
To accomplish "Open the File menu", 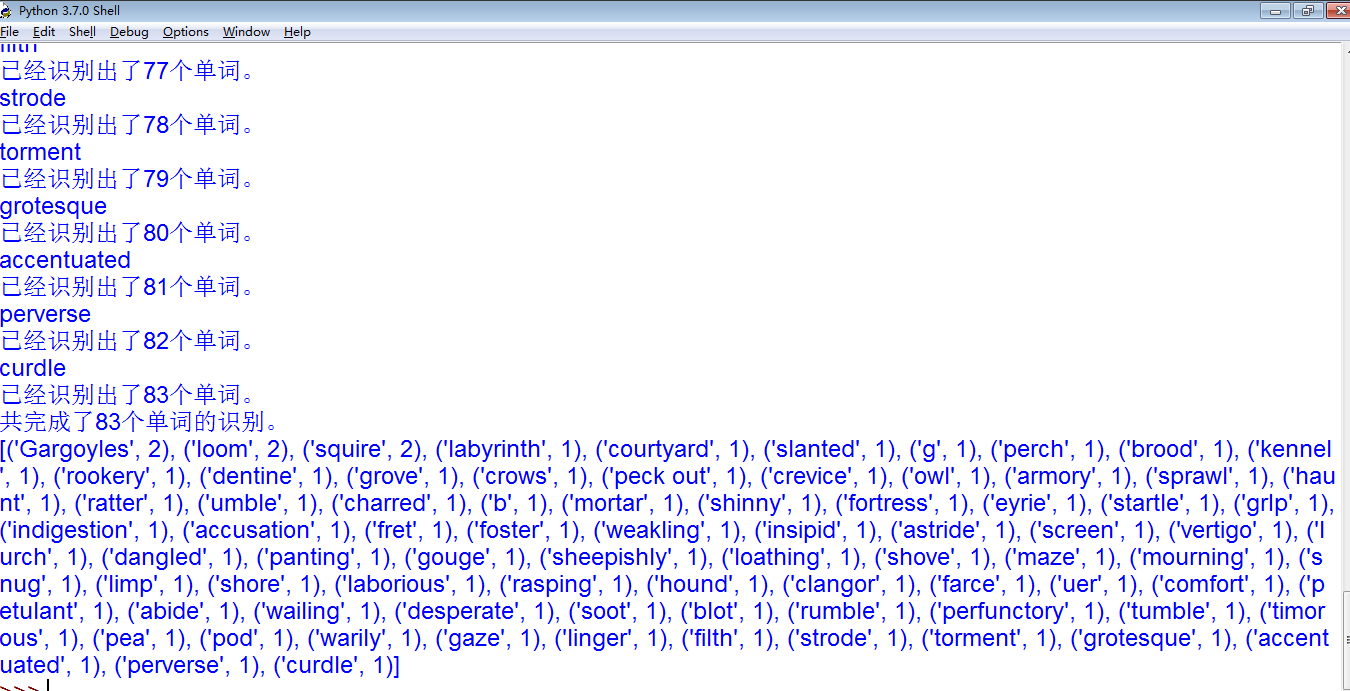I will coord(9,32).
